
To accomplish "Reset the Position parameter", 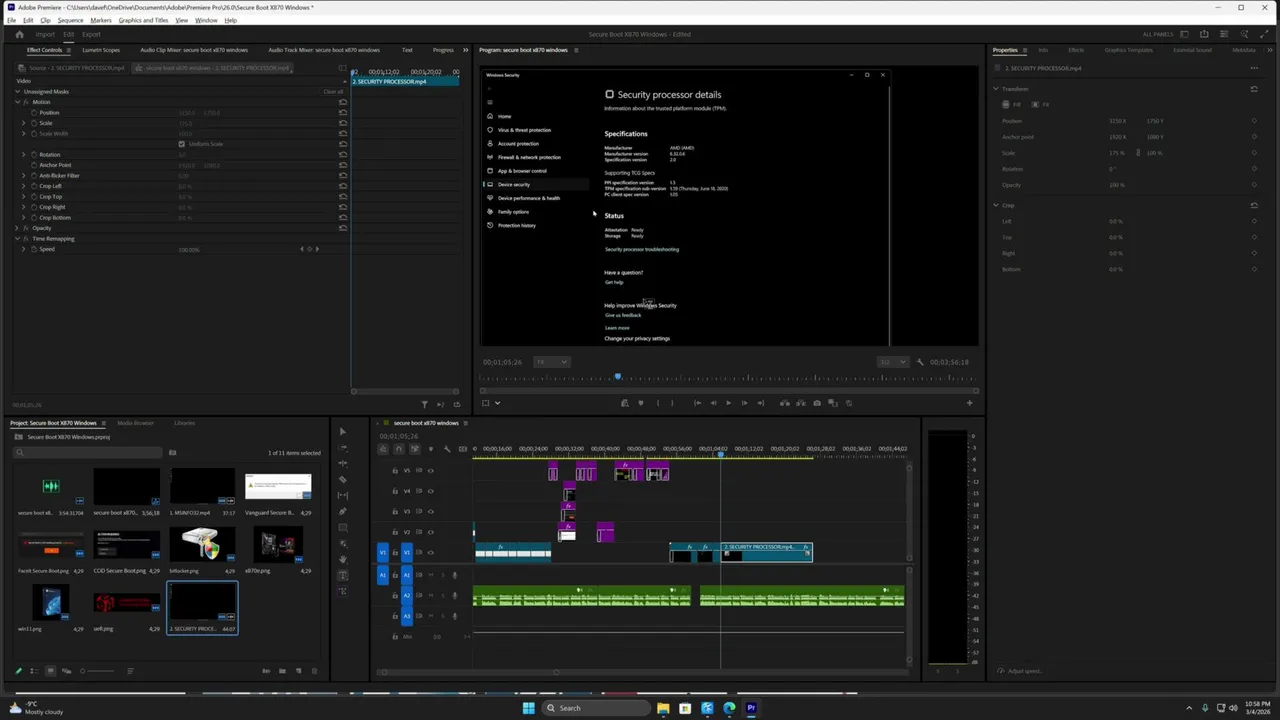I will click(x=343, y=112).
